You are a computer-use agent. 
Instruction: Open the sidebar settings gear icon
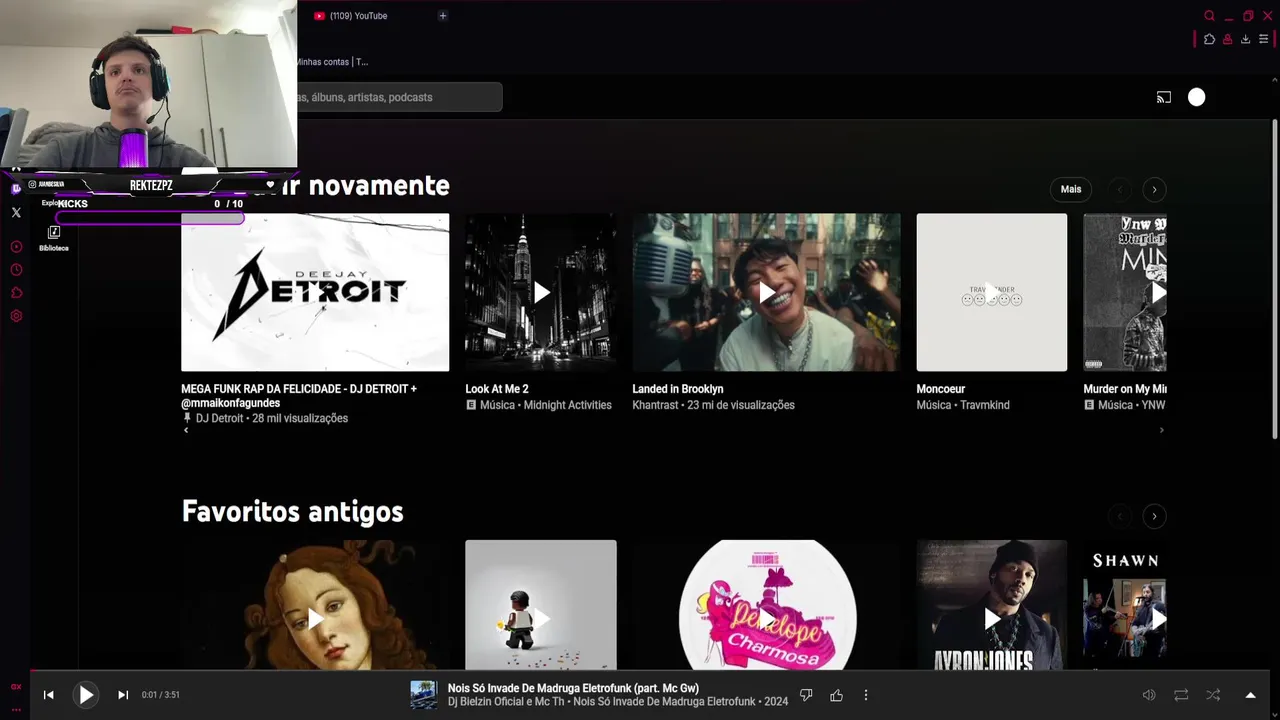(16, 316)
